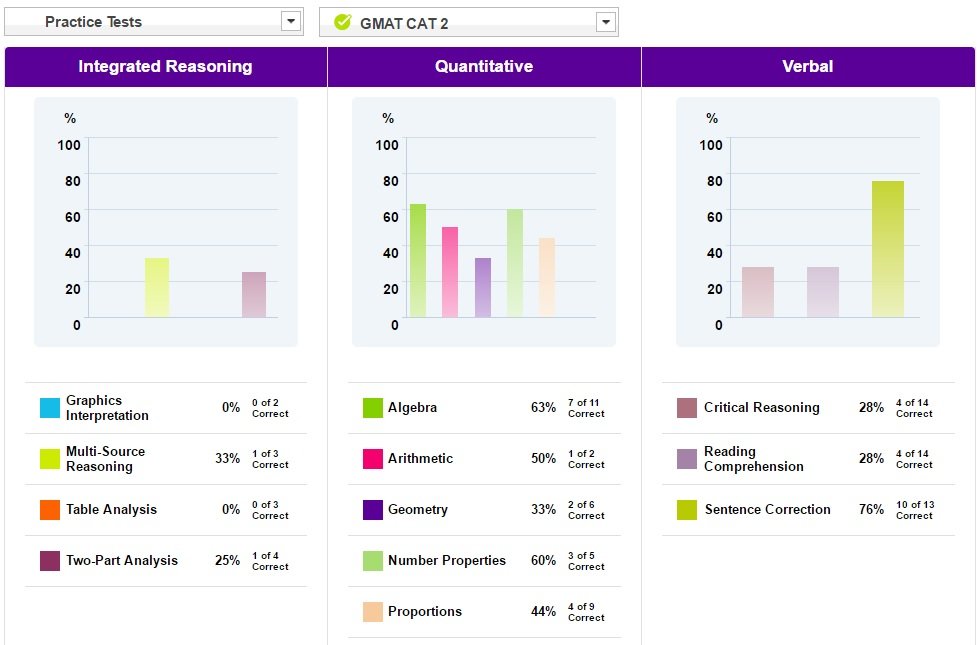The image size is (977, 645).
Task: Click the Algebra green swatch
Action: [x=373, y=408]
